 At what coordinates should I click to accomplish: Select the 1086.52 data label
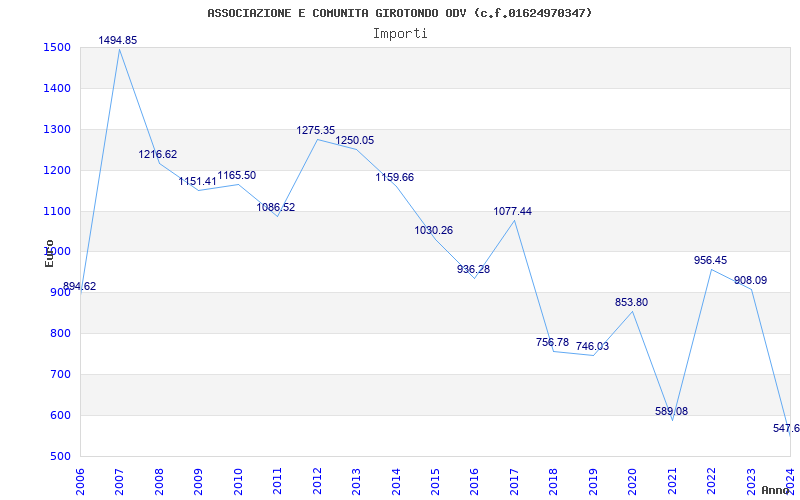click(x=276, y=207)
